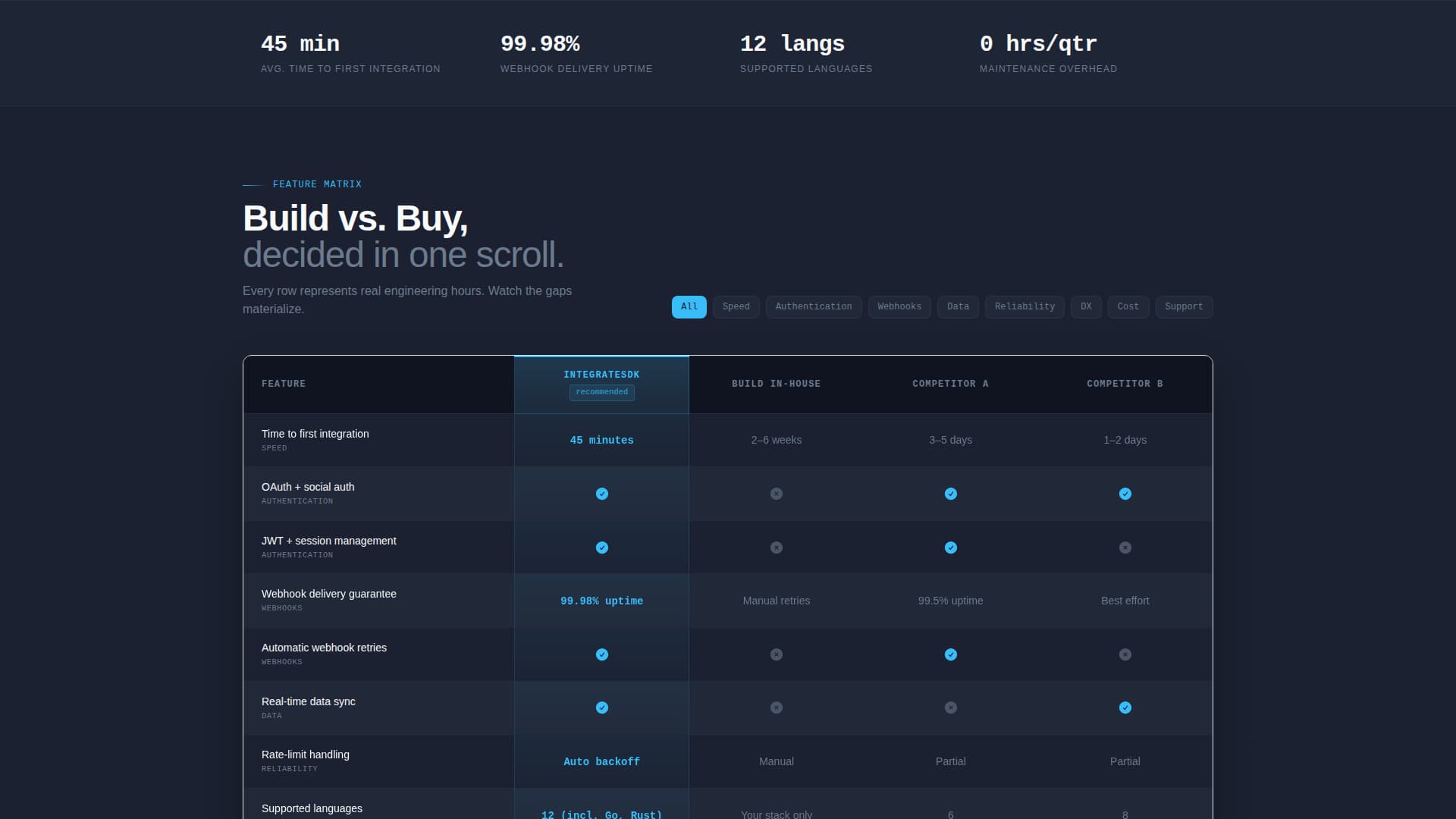1456x819 pixels.
Task: Click the '45 minutes' cell
Action: pos(601,440)
